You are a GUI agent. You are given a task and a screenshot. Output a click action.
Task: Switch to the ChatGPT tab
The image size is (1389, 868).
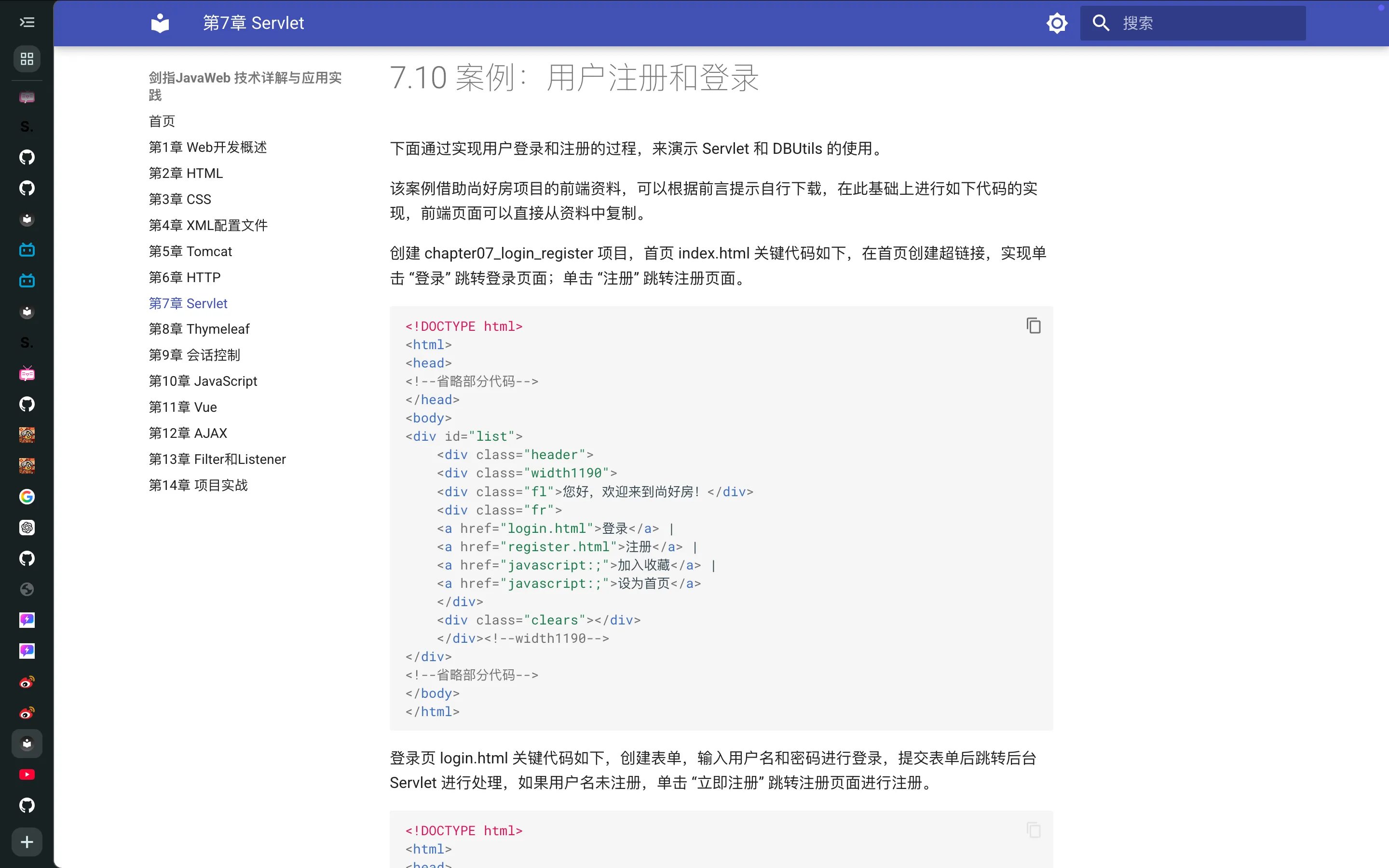point(27,528)
